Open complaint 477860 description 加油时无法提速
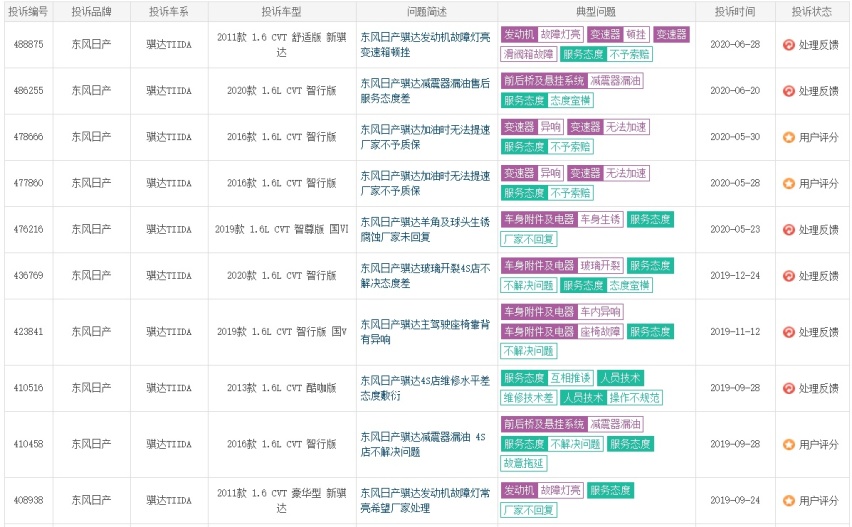Screen dimensions: 852x527 point(425,183)
